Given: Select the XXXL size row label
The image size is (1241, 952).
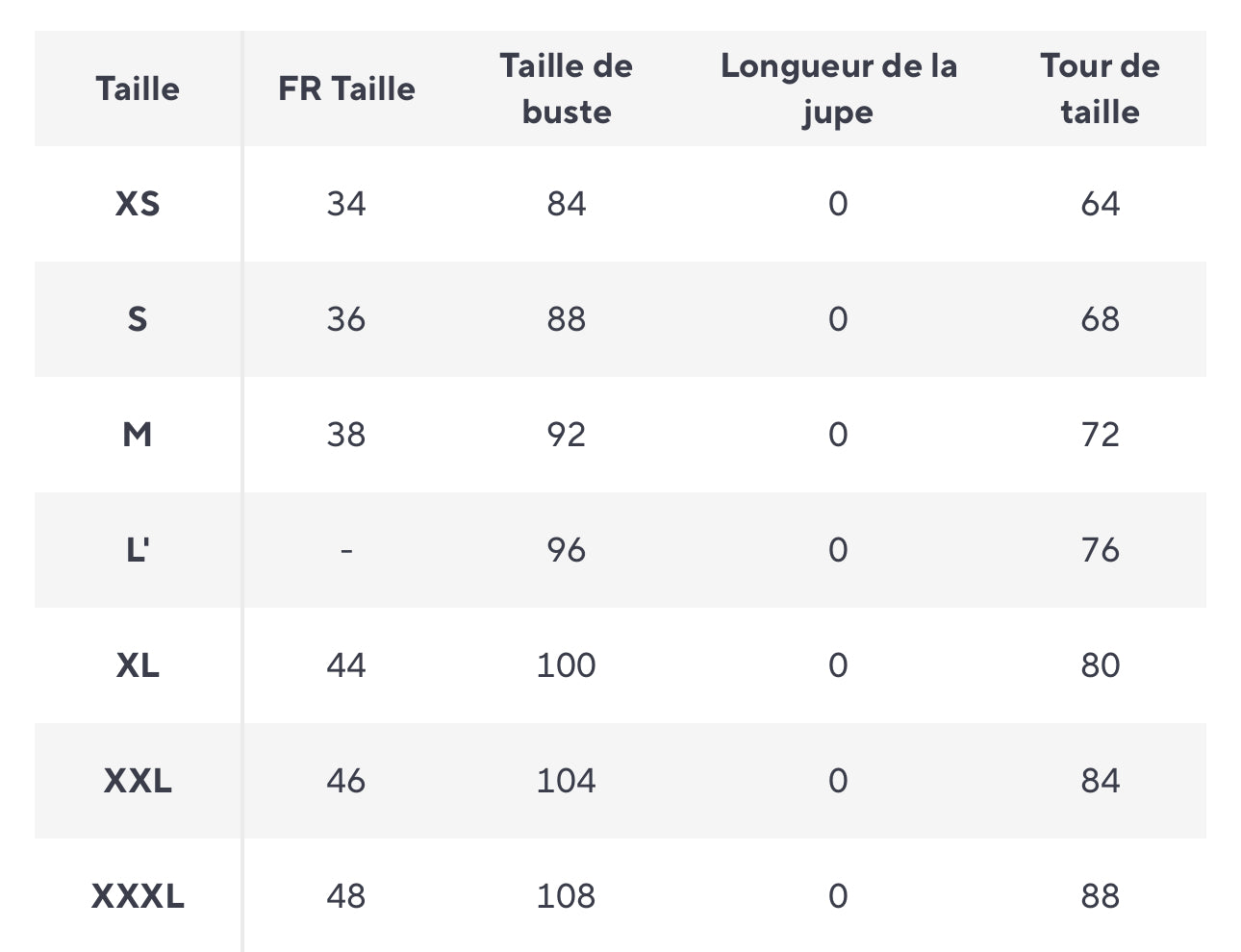Looking at the screenshot, I should [138, 896].
